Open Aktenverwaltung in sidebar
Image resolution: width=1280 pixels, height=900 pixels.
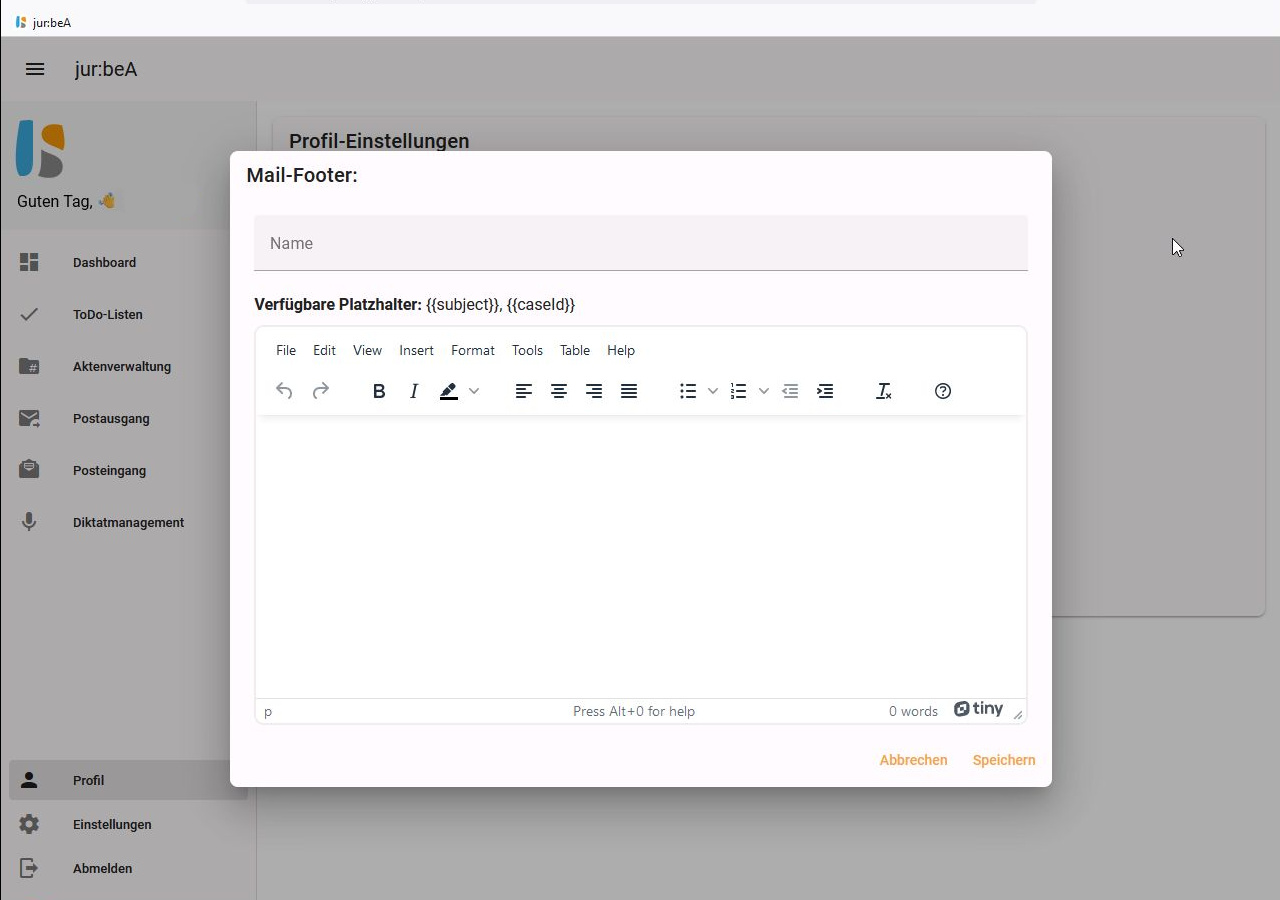click(128, 366)
